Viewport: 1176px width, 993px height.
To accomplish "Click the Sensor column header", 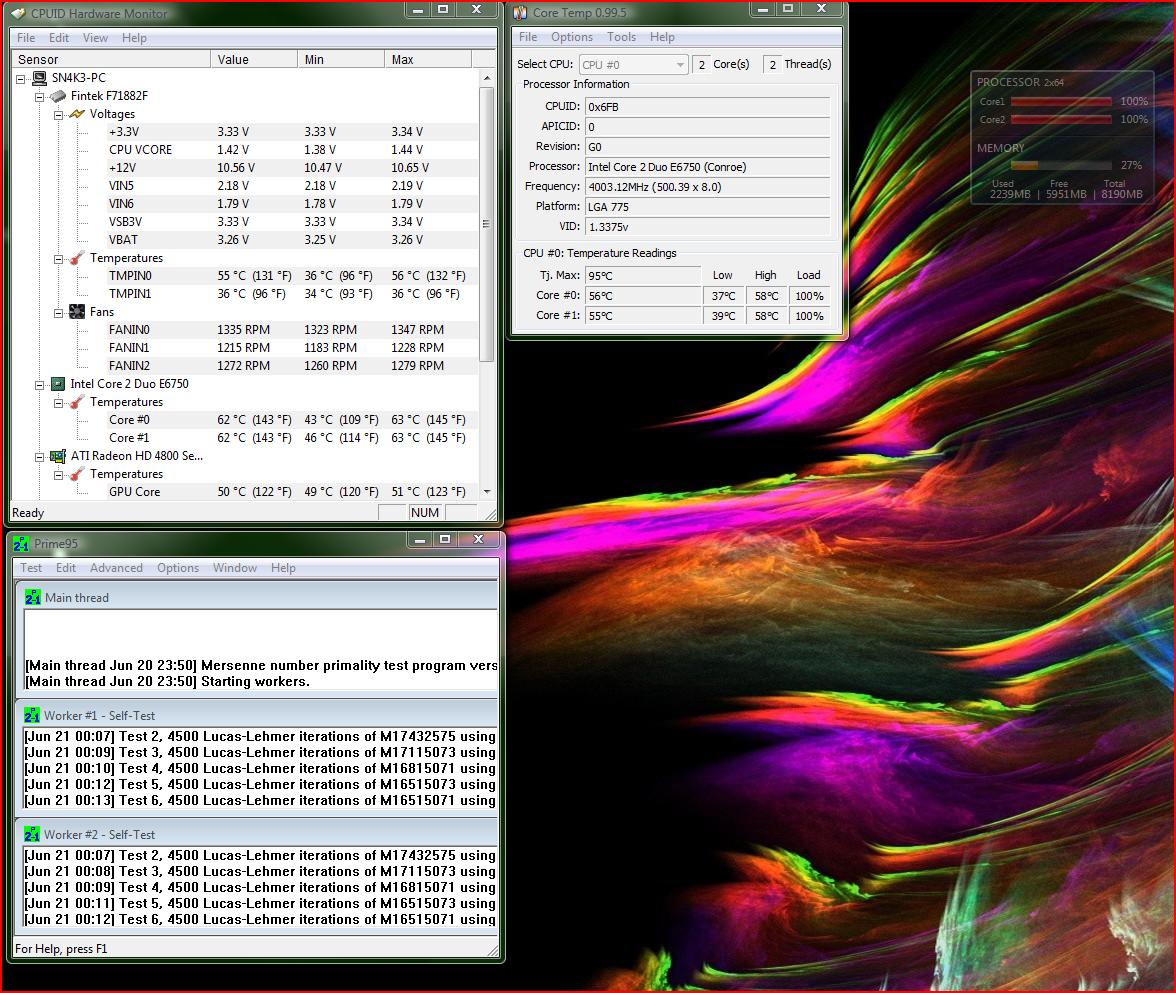I will point(111,59).
